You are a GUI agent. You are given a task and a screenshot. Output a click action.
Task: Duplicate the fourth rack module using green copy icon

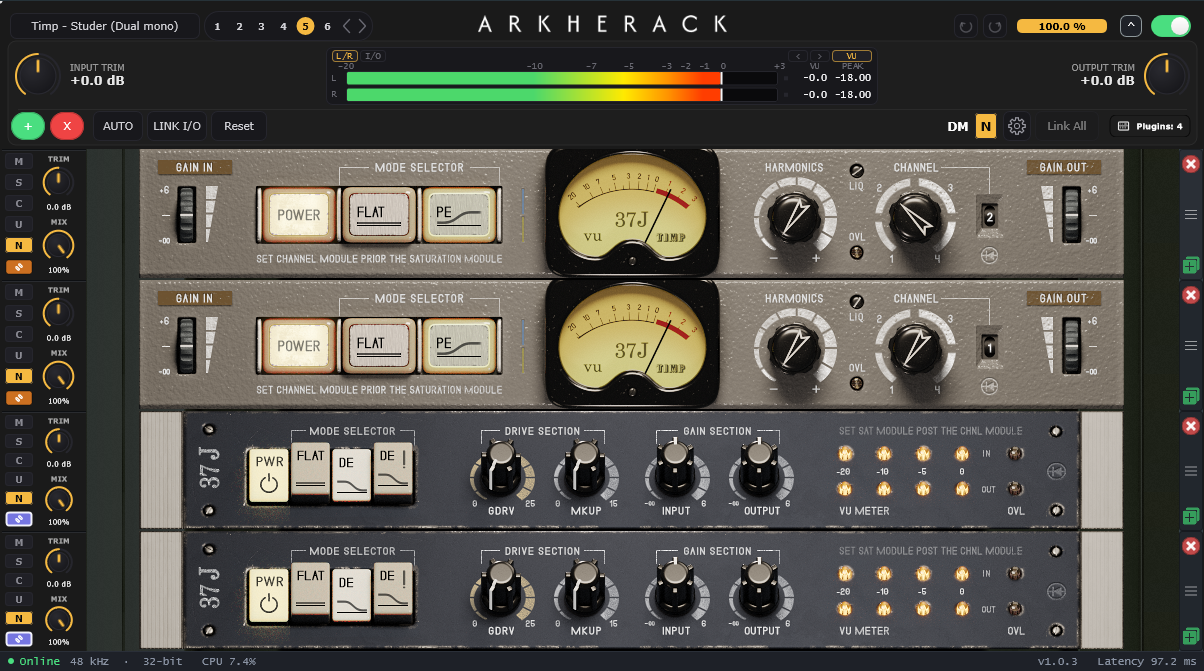(1190, 636)
